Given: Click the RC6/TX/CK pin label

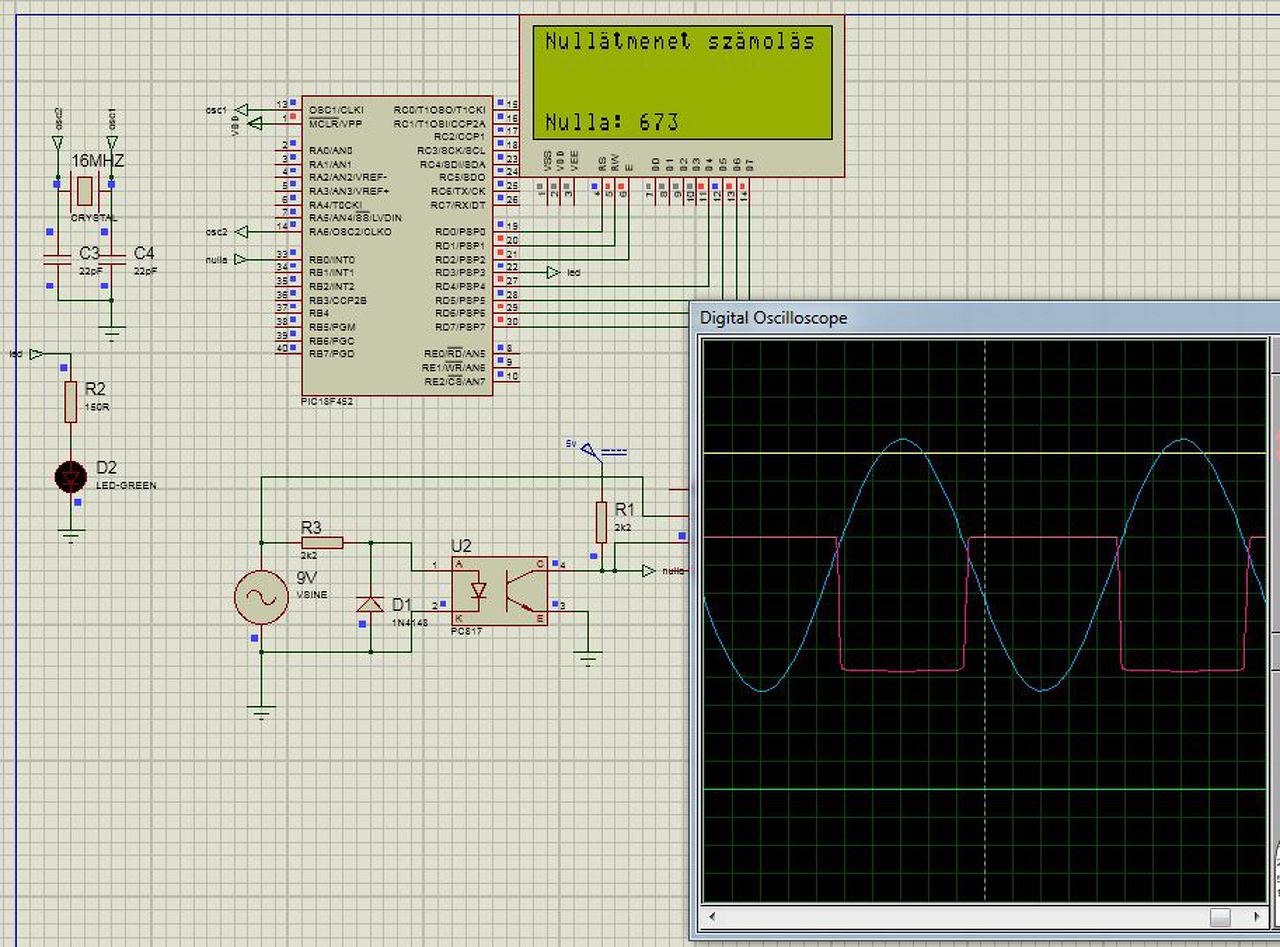Looking at the screenshot, I should [458, 190].
